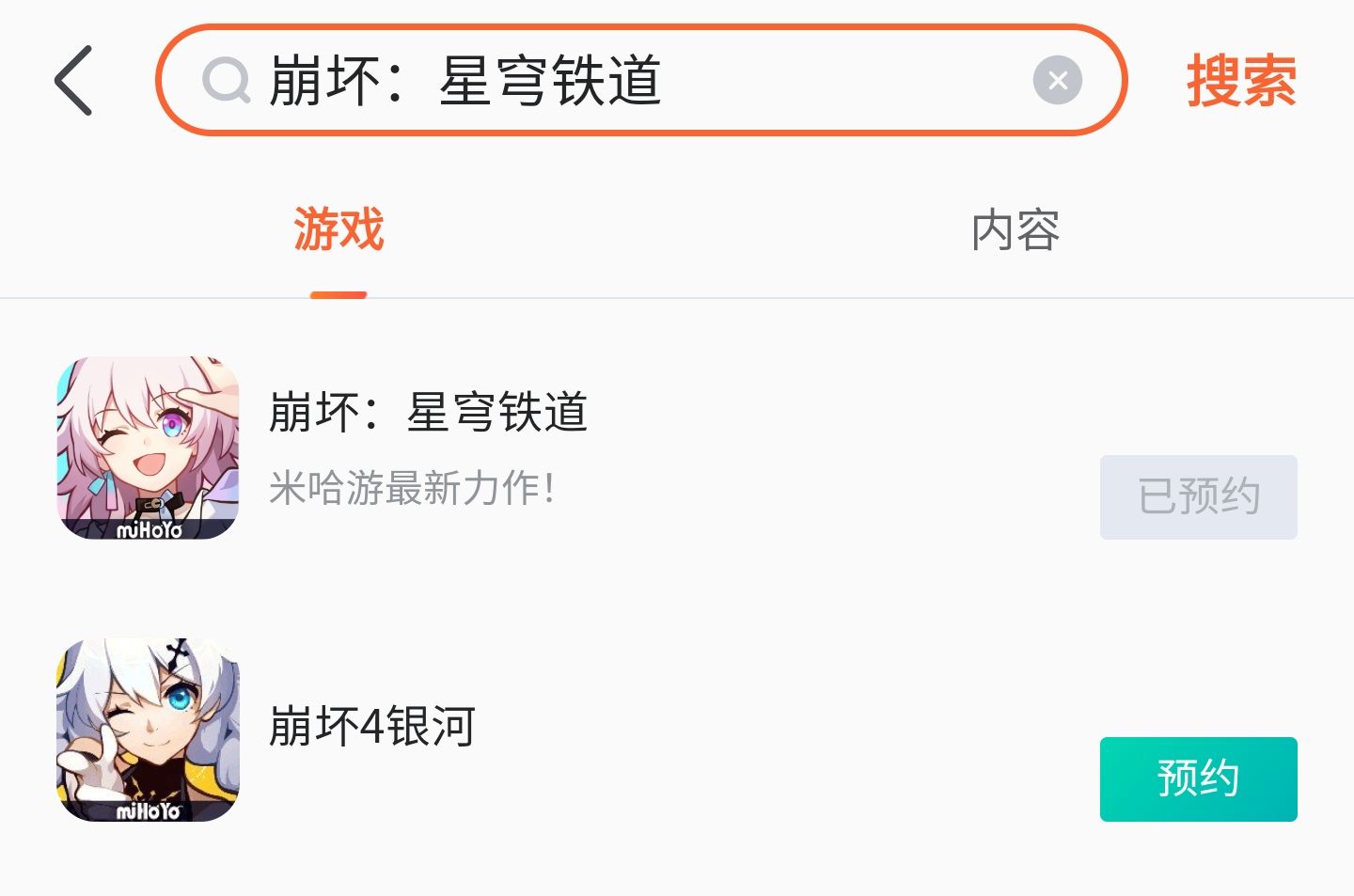Tap the back arrow

[73, 81]
